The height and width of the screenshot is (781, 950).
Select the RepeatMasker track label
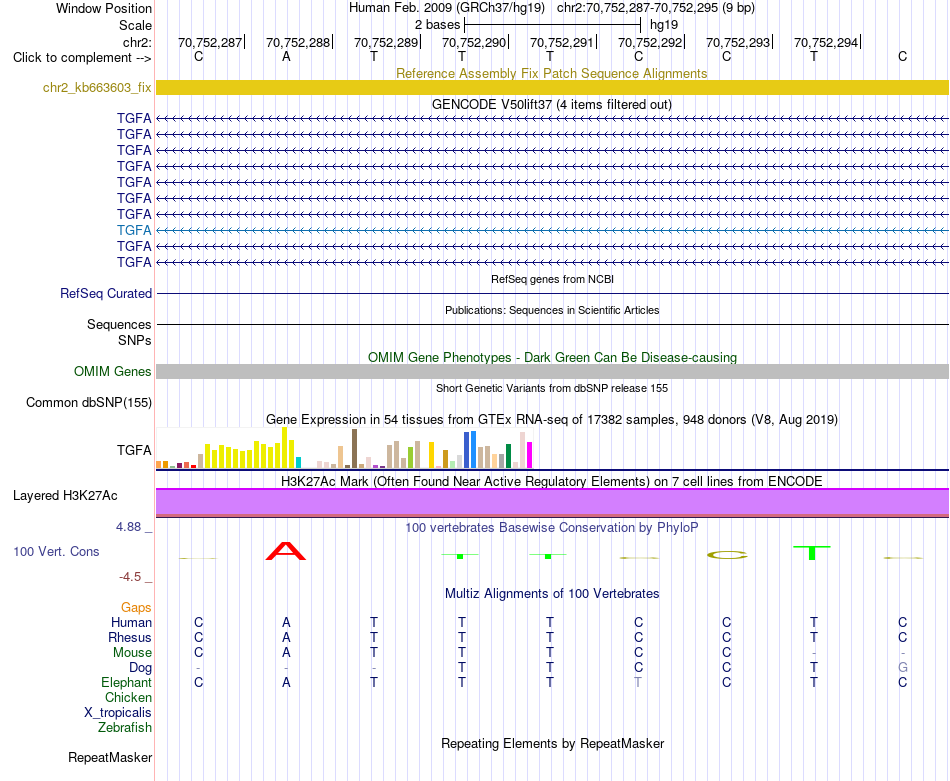[x=110, y=757]
